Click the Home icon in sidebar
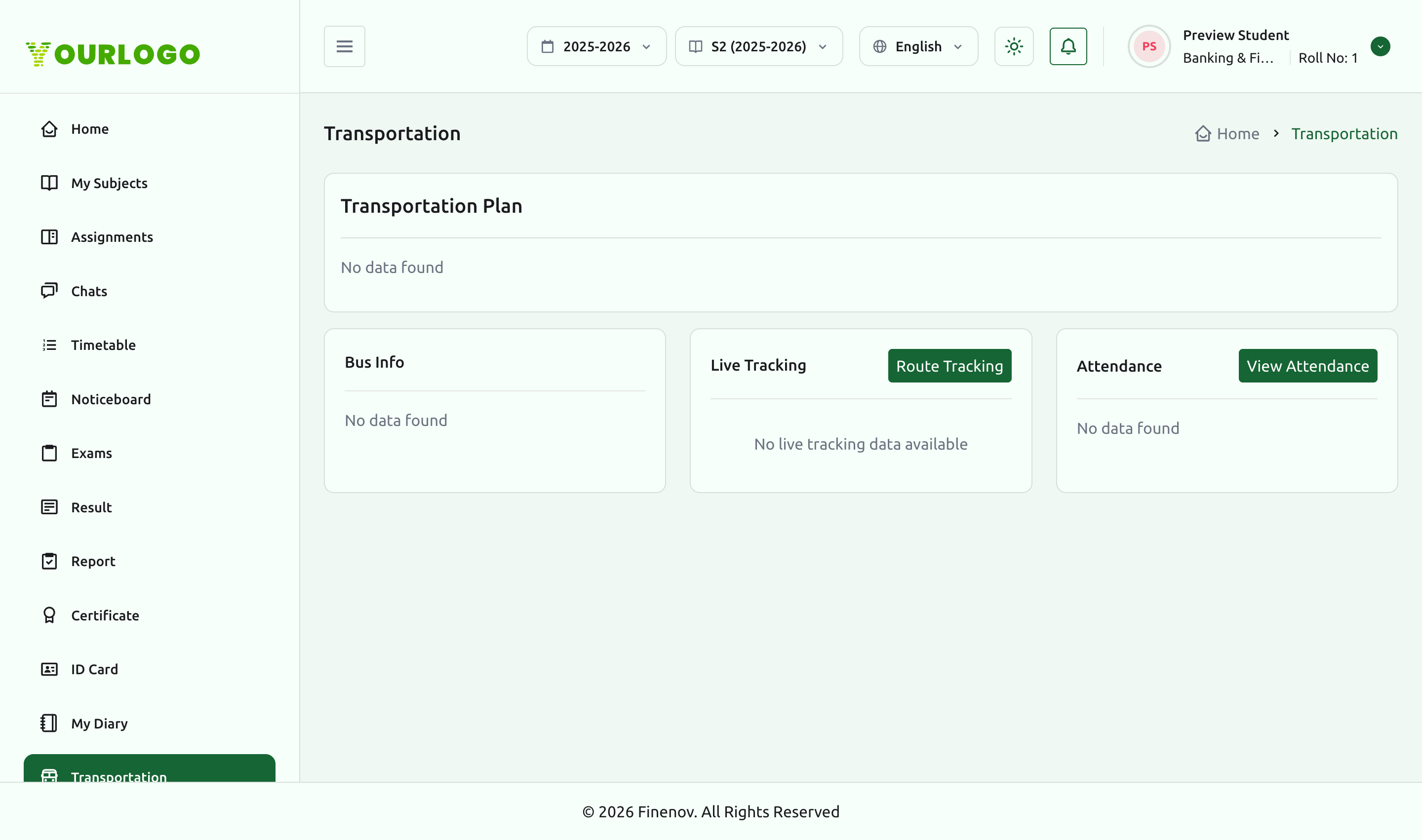Viewport: 1422px width, 840px height. point(49,129)
